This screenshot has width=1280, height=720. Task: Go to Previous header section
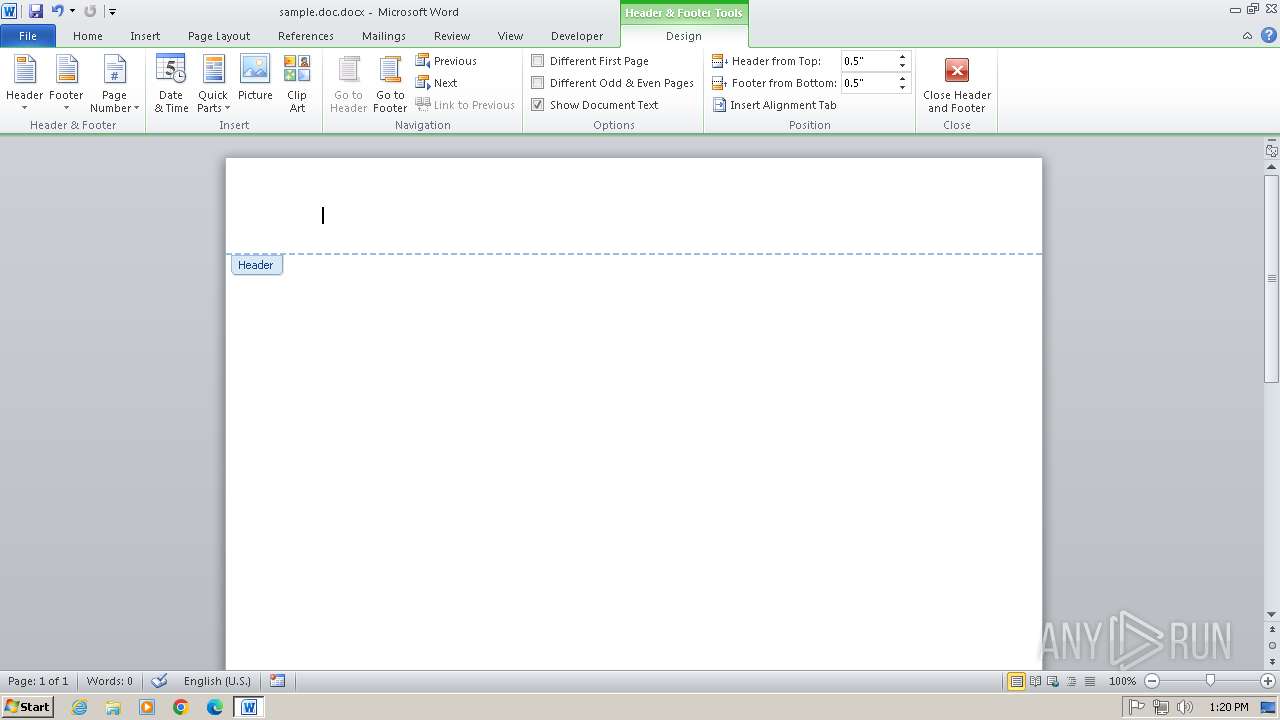tap(446, 61)
